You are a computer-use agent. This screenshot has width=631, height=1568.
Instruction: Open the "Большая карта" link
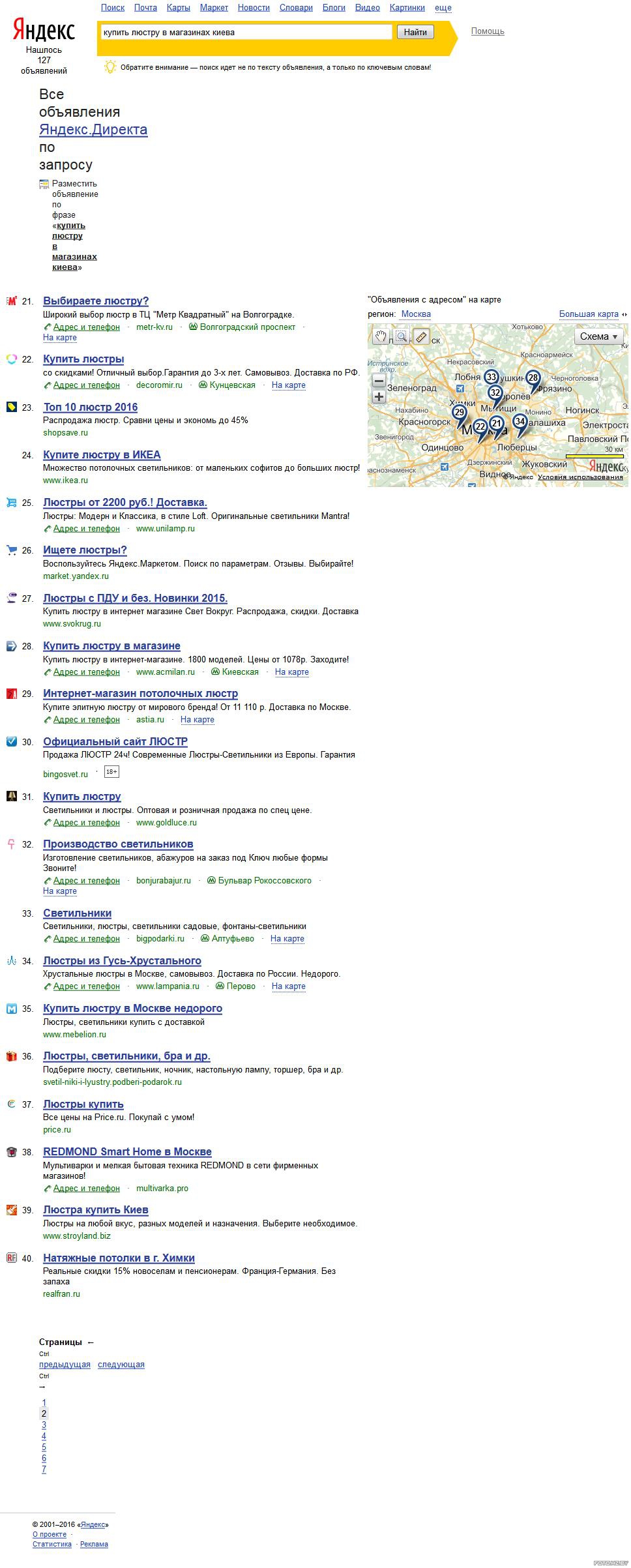click(x=589, y=314)
